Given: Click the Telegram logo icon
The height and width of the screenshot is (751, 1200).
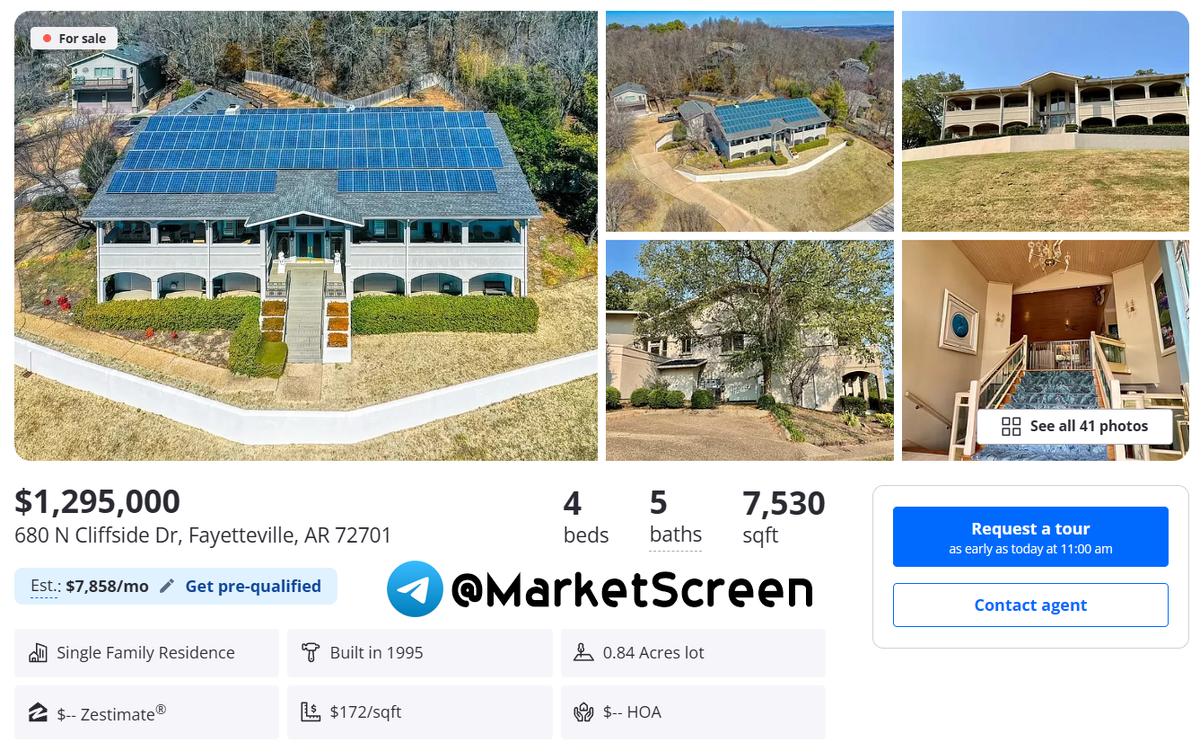Looking at the screenshot, I should point(415,589).
